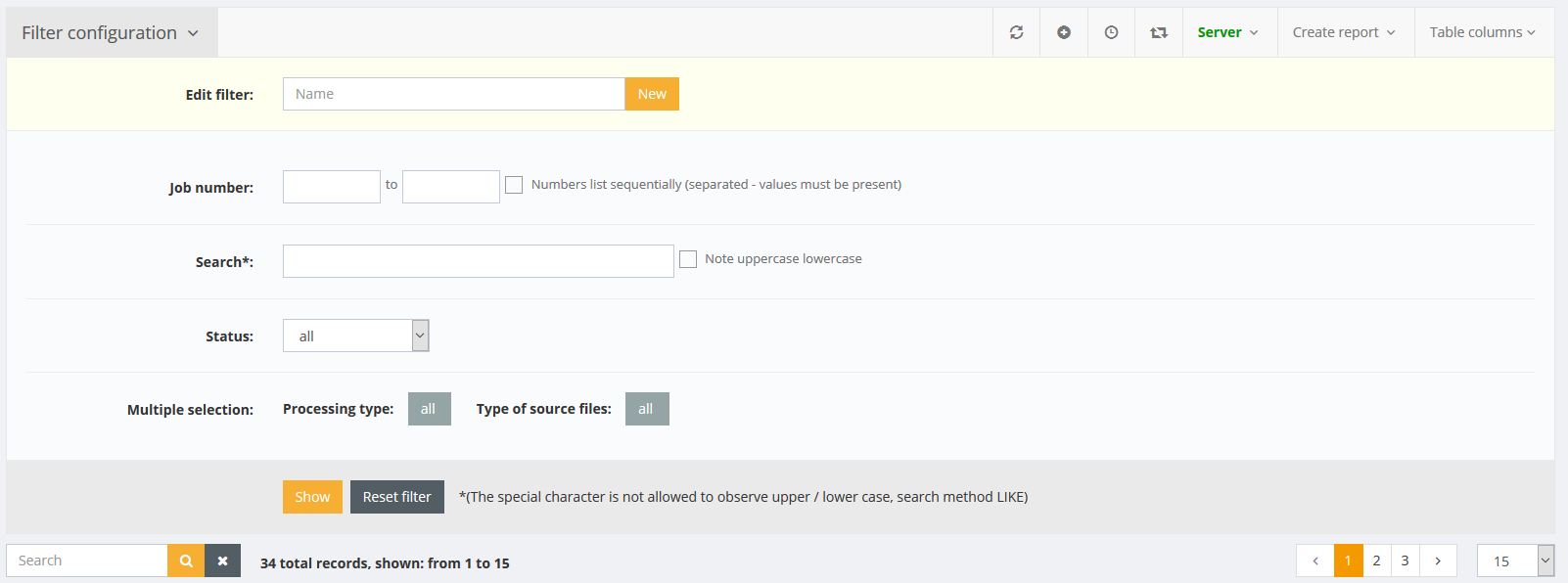Go to next page with right arrow
The width and height of the screenshot is (1568, 583).
[1438, 561]
